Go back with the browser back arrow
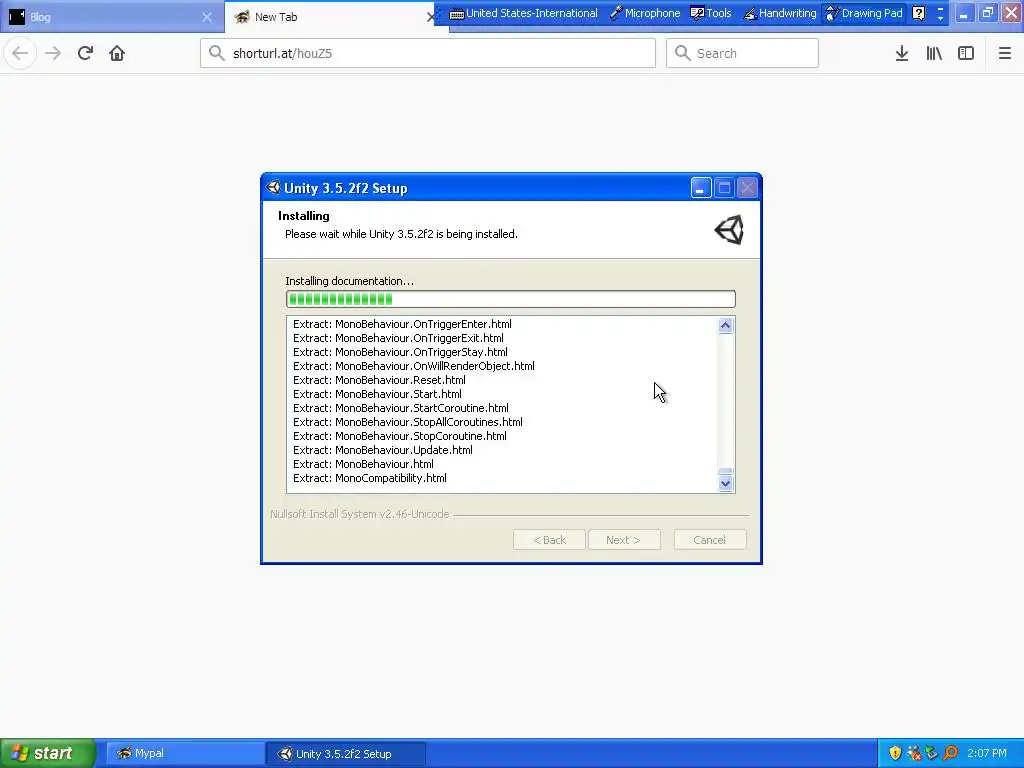This screenshot has width=1024, height=768. click(x=20, y=54)
